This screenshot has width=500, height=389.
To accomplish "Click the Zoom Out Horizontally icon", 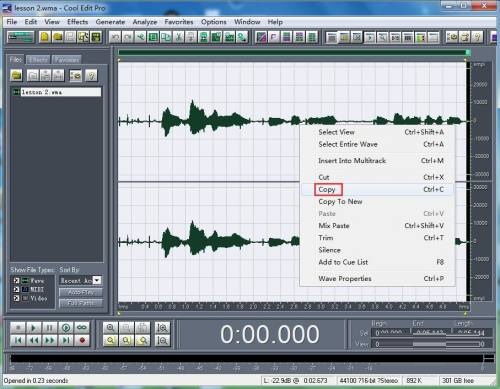I will pos(126,328).
